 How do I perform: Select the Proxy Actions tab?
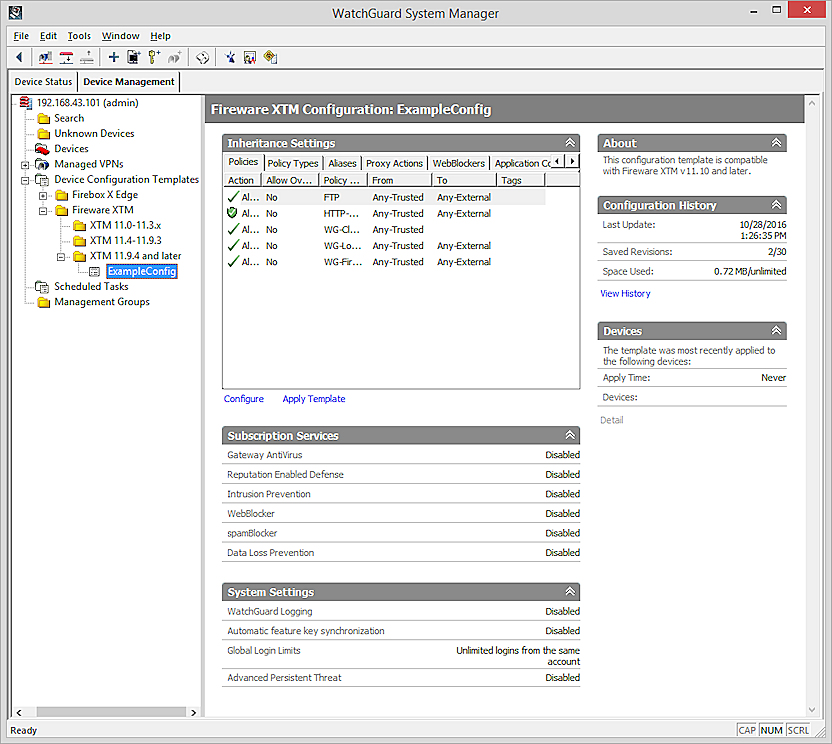click(x=394, y=163)
